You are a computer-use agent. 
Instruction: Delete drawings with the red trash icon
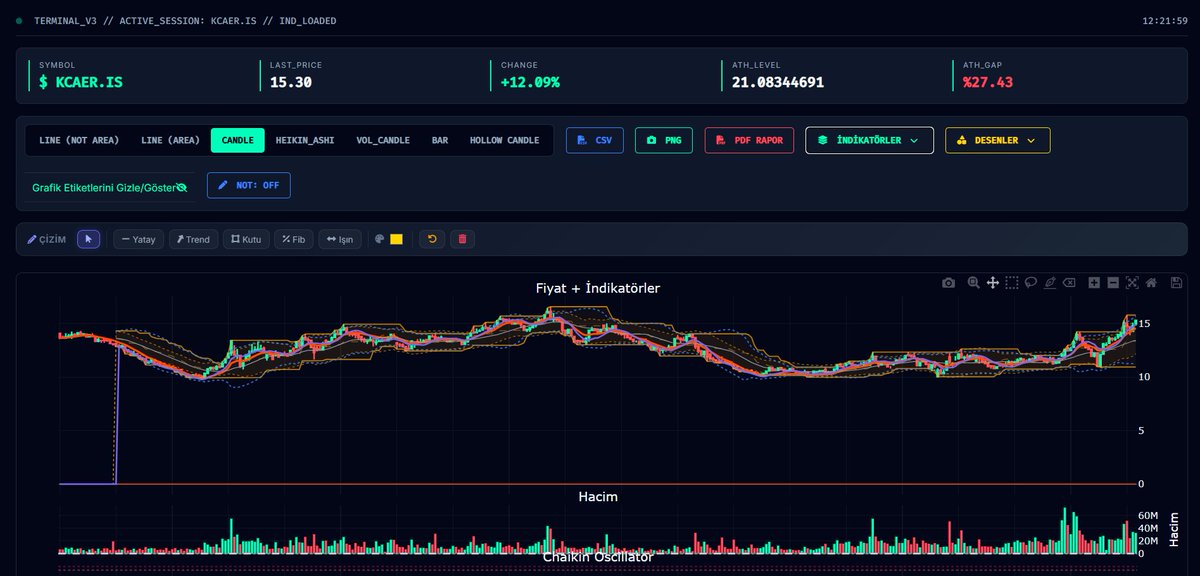462,239
